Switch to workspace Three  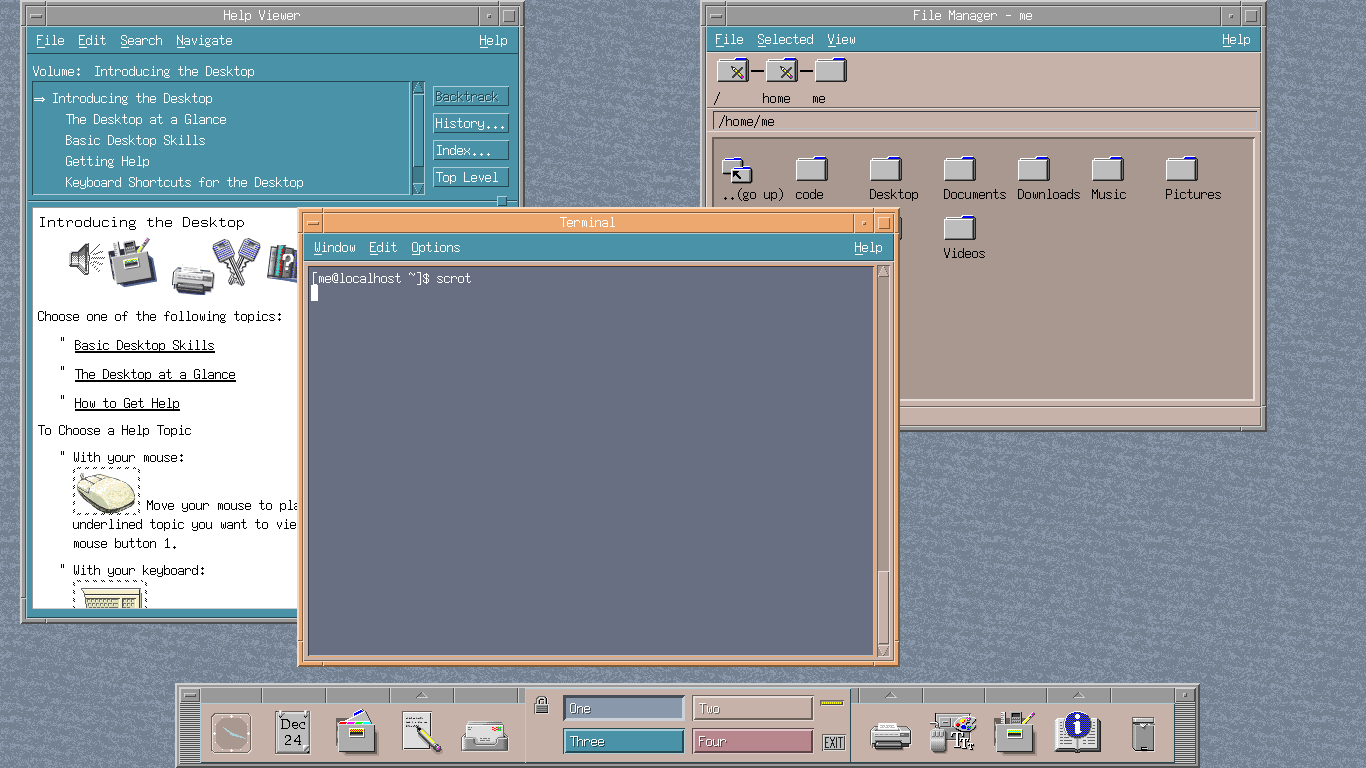click(623, 741)
